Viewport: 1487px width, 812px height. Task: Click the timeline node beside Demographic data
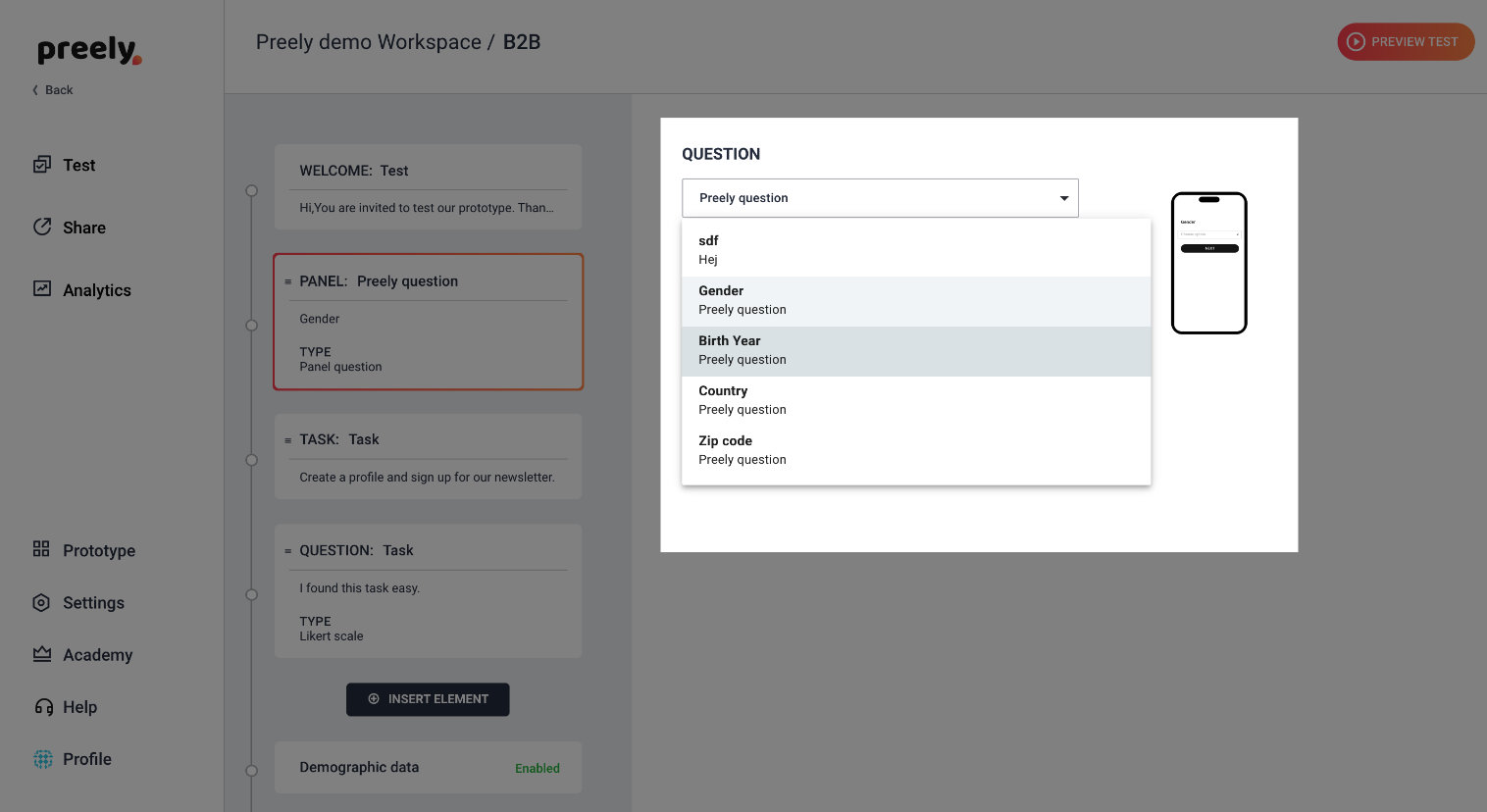252,771
